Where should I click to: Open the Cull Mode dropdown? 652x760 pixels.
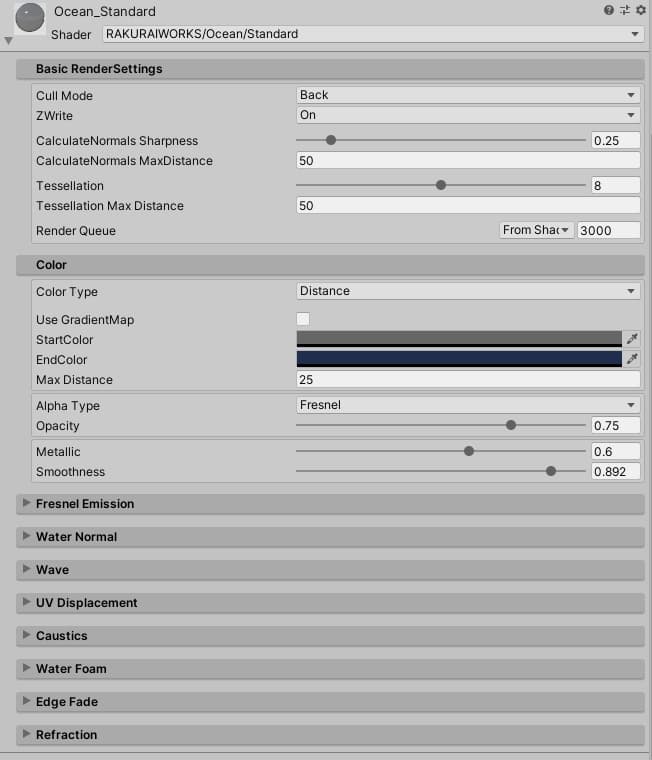pyautogui.click(x=468, y=95)
